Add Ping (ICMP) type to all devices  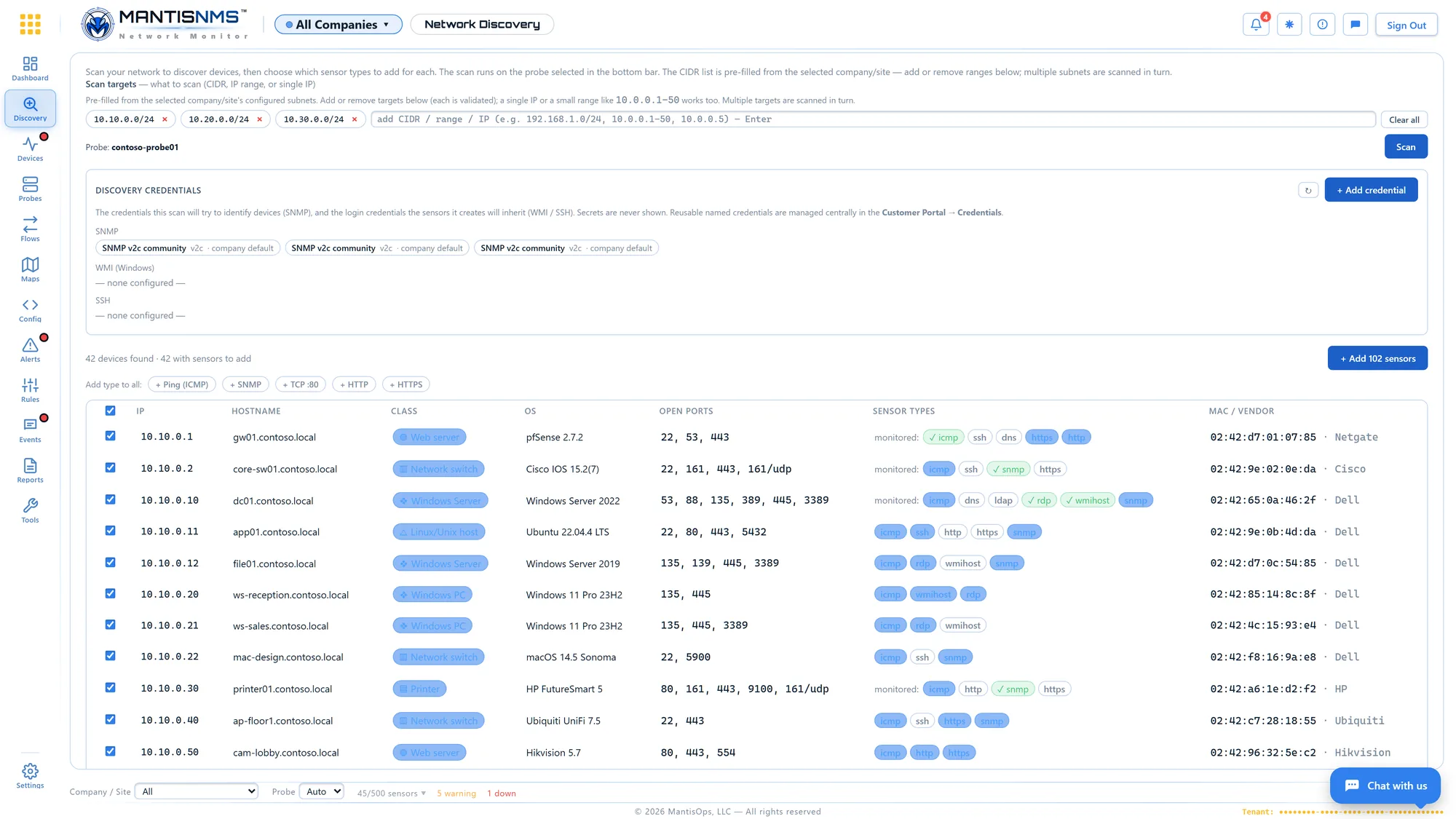pyautogui.click(x=182, y=384)
